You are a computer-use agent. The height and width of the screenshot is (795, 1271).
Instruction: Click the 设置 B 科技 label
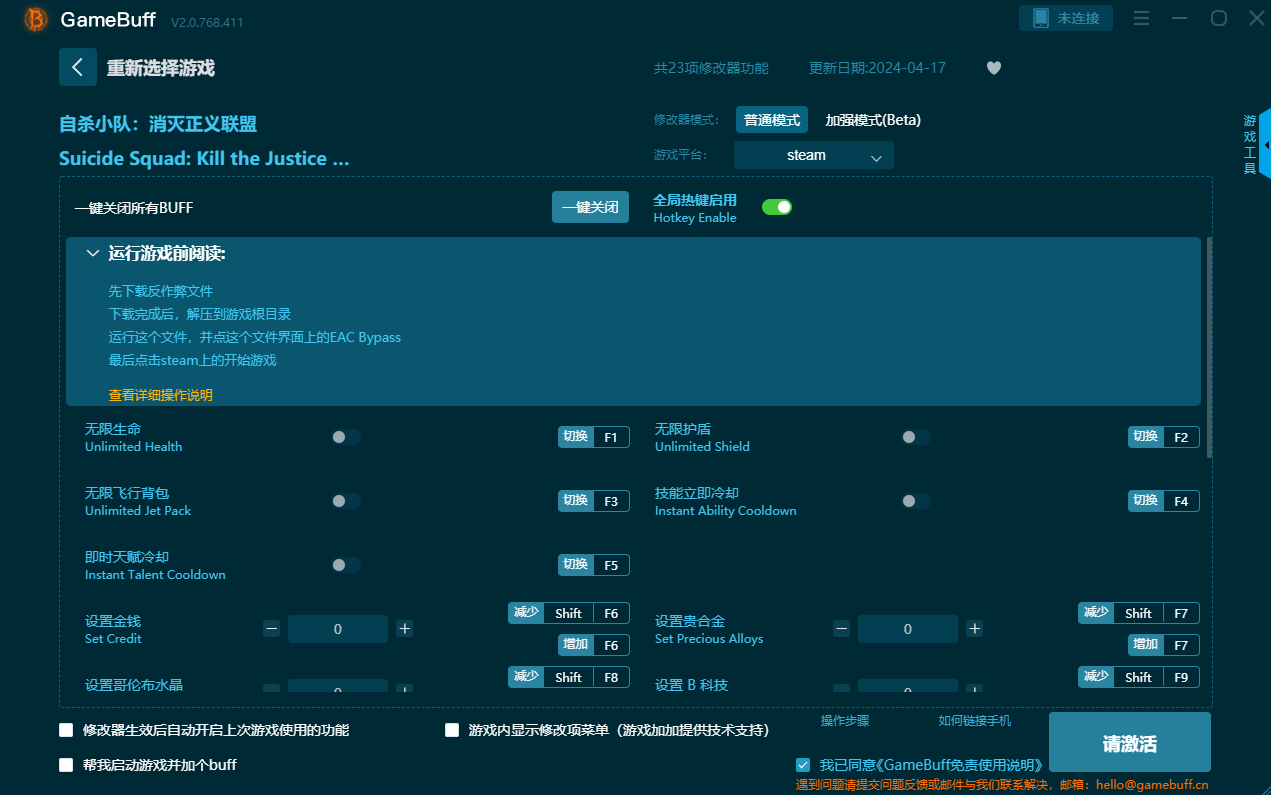691,685
